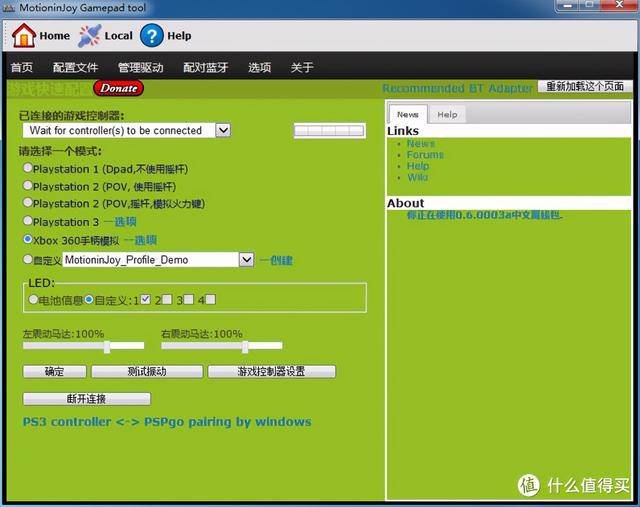Open the Forums link under Links
Image resolution: width=640 pixels, height=507 pixels.
[x=425, y=155]
